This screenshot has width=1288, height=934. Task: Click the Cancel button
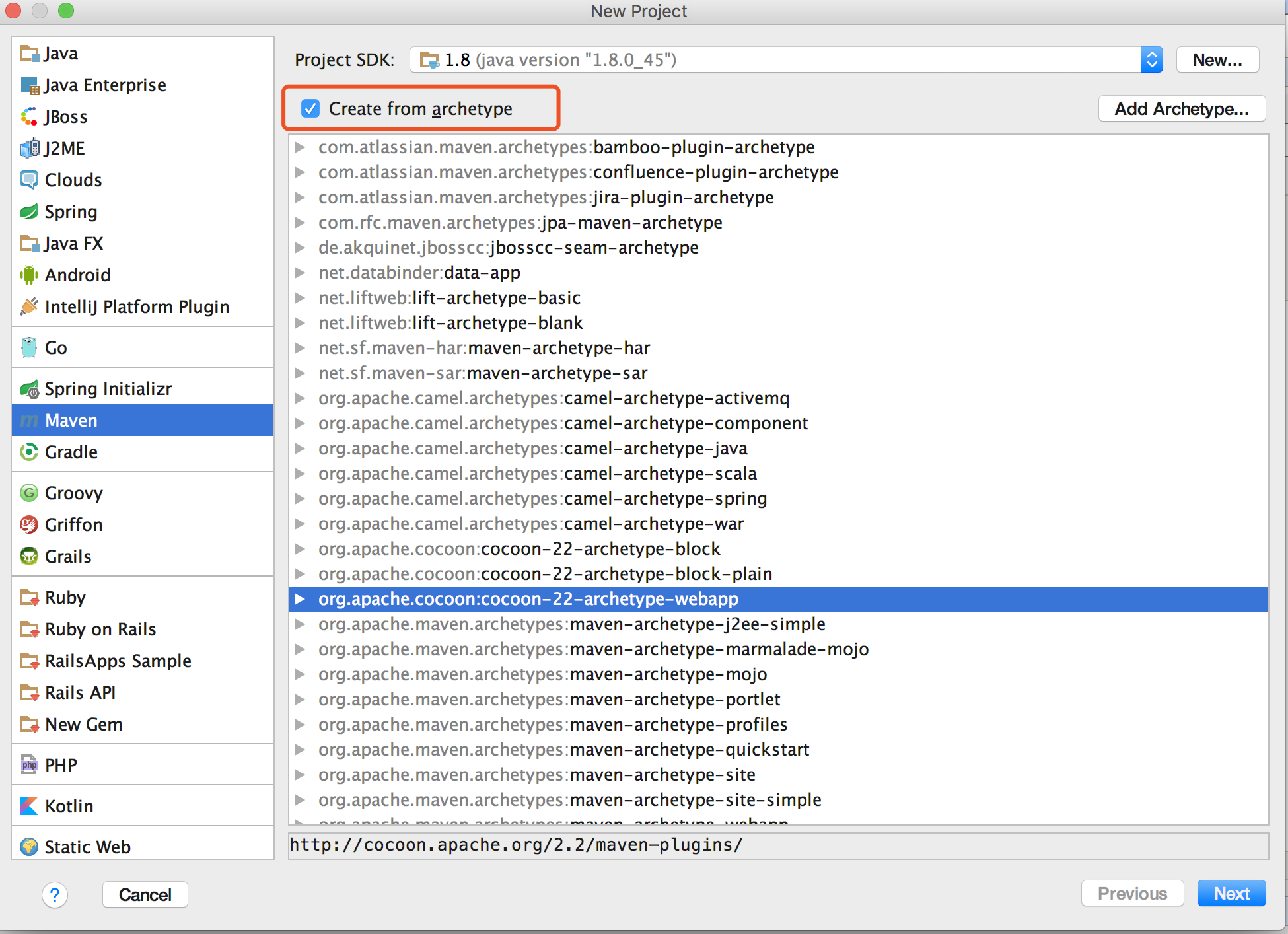tap(145, 895)
